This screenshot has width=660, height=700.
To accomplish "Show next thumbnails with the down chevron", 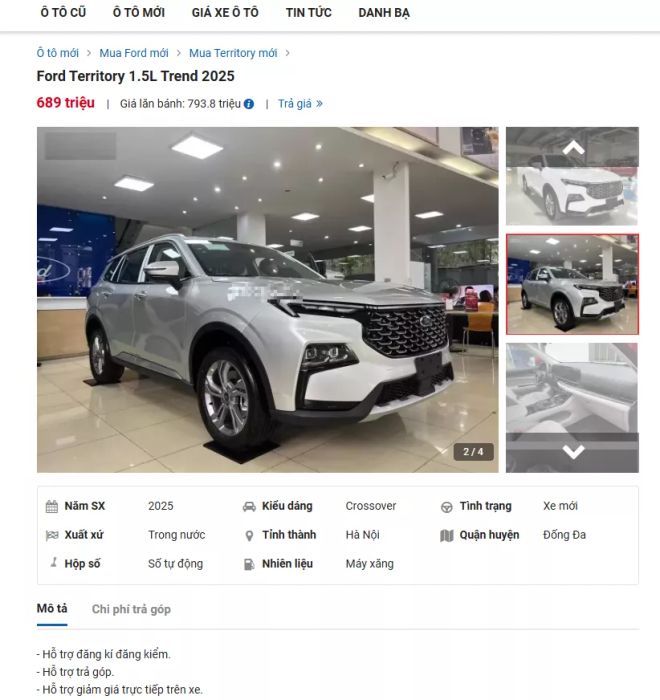I will click(573, 452).
